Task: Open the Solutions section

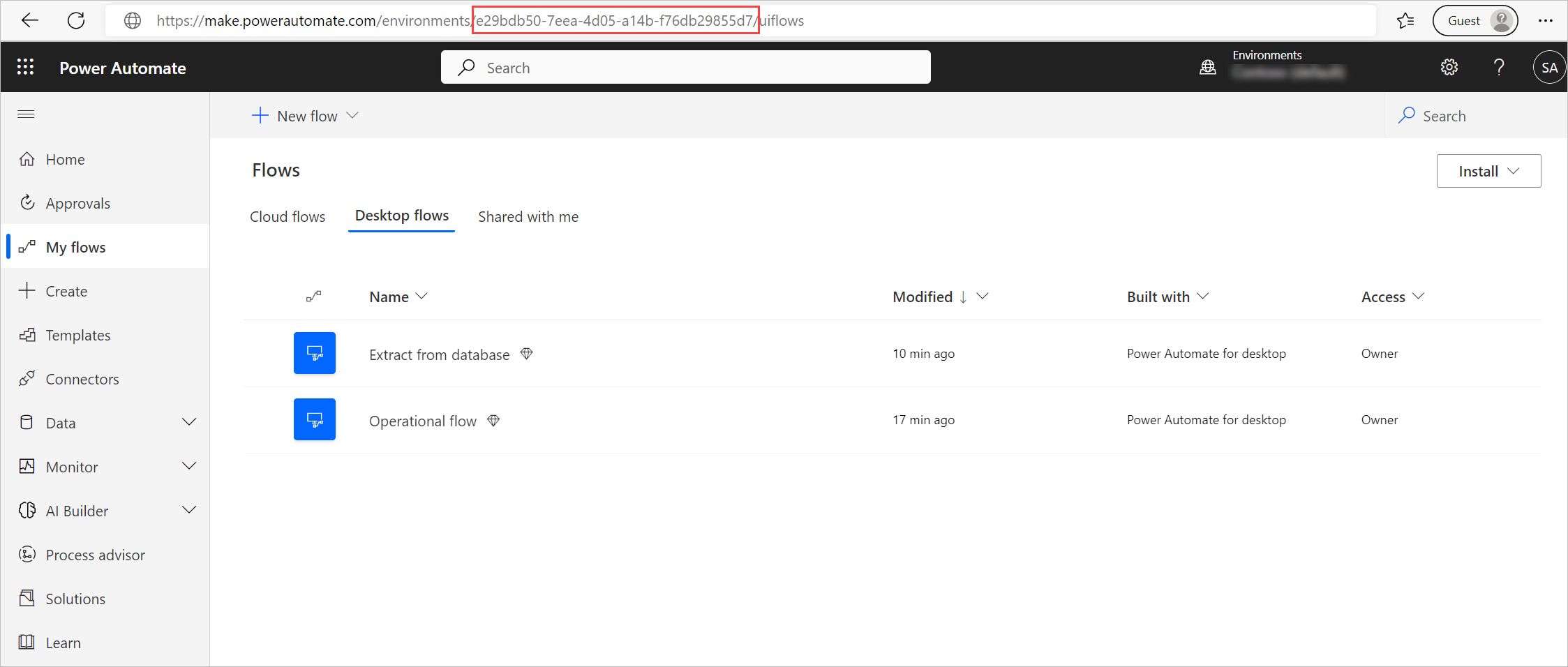Action: [75, 598]
